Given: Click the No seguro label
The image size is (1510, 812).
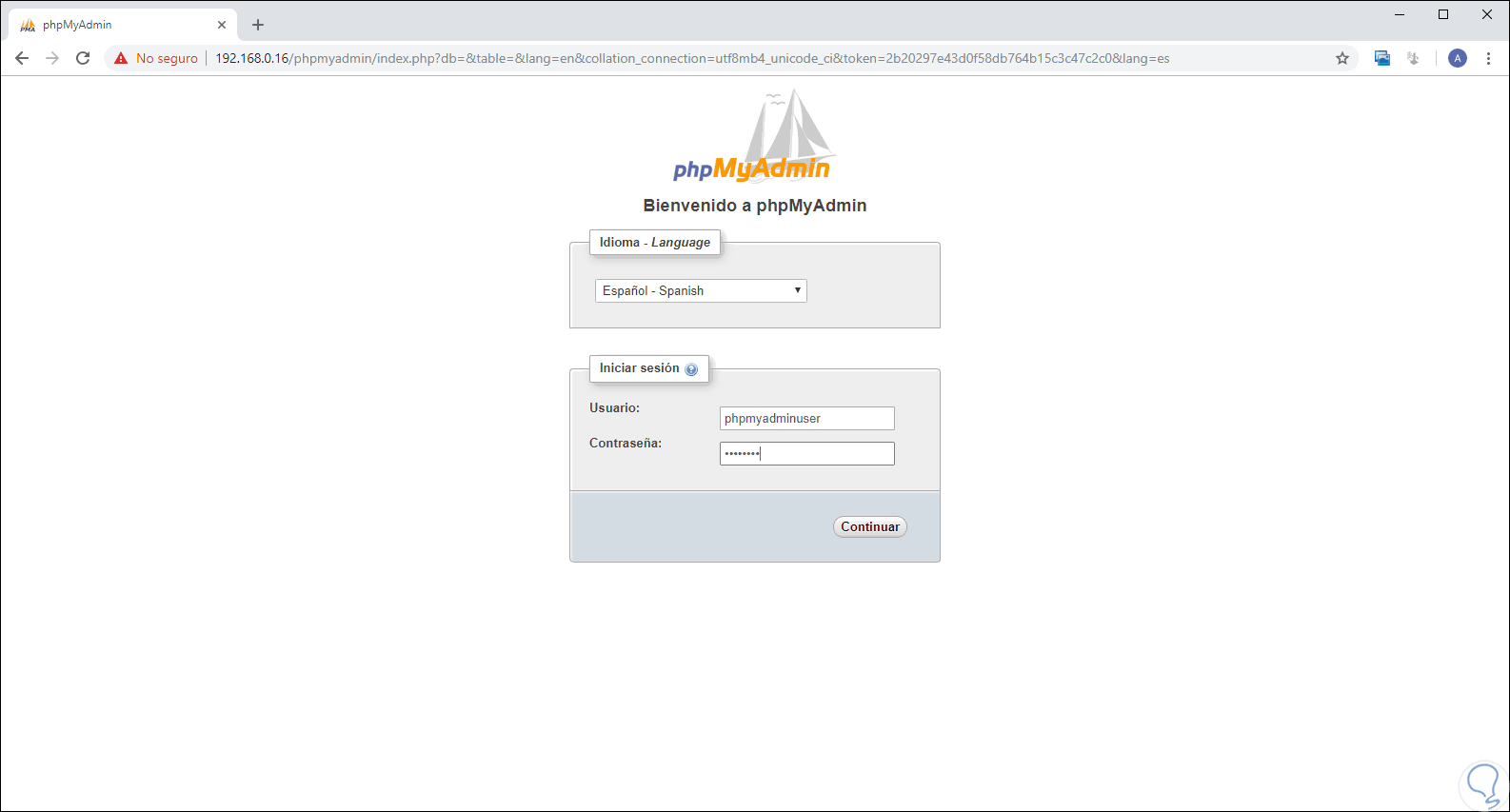Looking at the screenshot, I should [167, 58].
